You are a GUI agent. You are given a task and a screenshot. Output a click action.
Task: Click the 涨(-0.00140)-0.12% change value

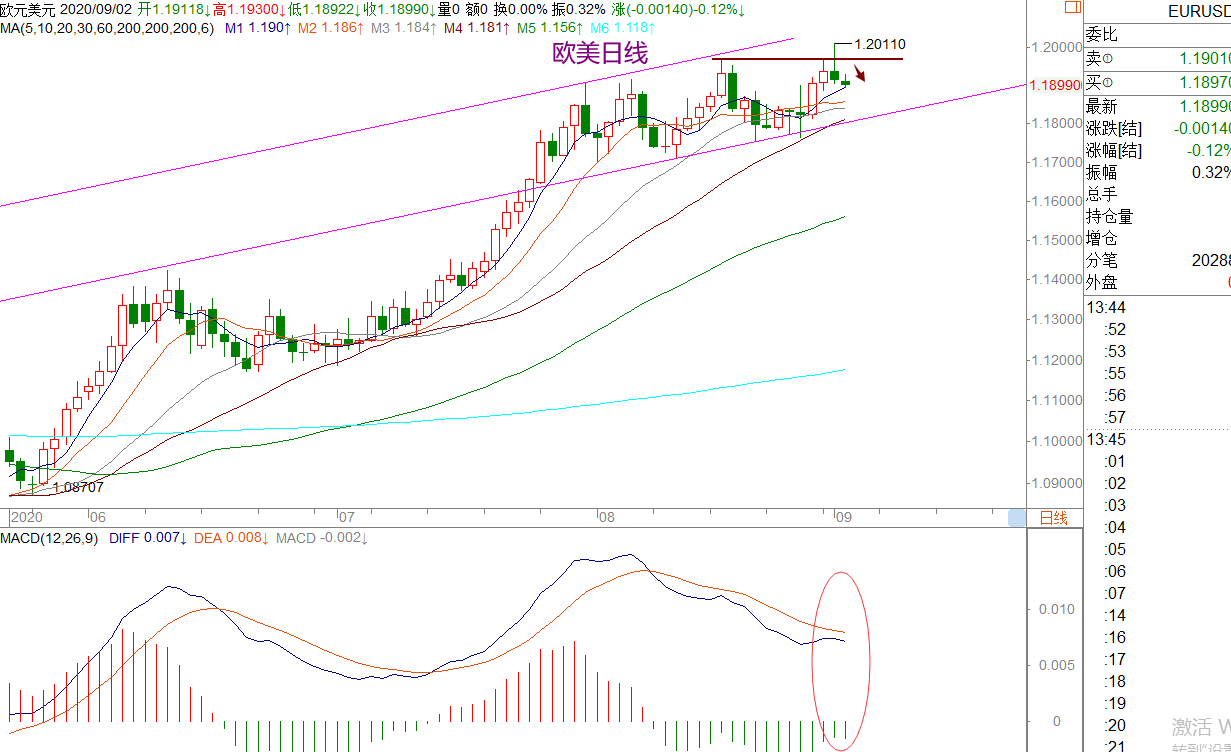click(679, 9)
